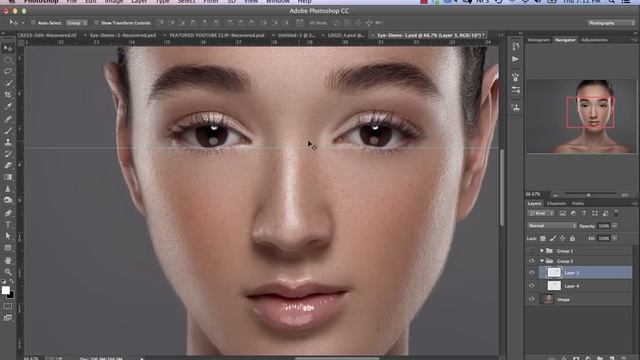Open the FEATURED YOUTUBE CLIP-Recovered.psd tab
Screen dimensions: 640x360
point(217,35)
